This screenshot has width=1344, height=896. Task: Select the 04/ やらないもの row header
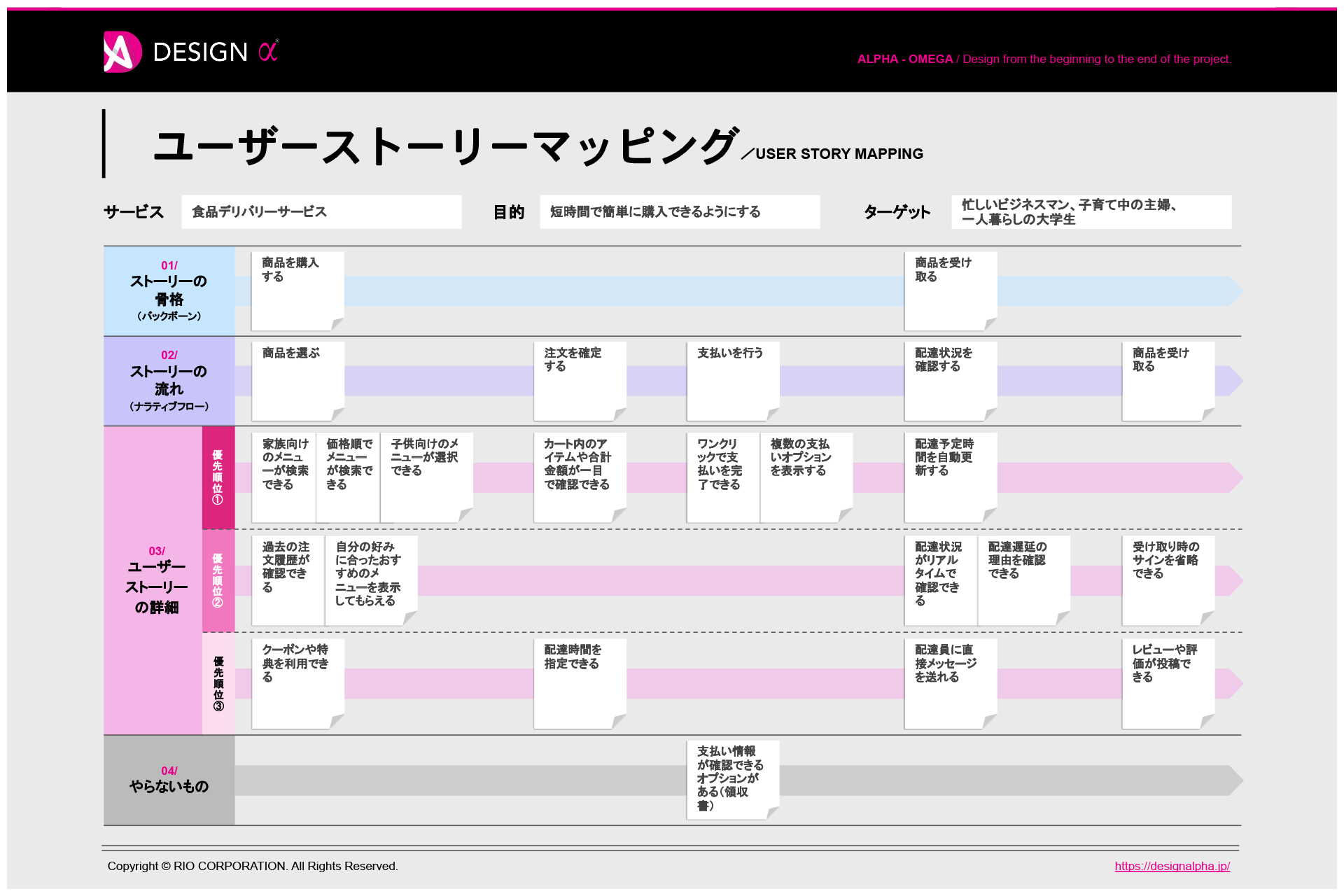coord(169,780)
